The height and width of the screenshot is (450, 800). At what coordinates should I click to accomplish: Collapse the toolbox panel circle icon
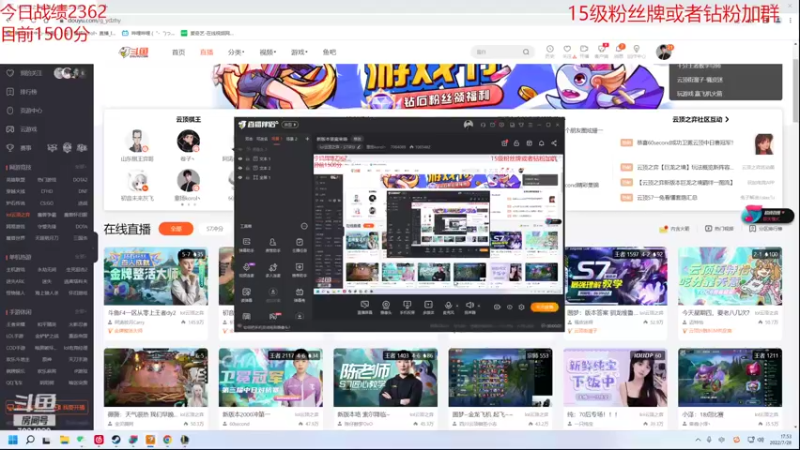[x=304, y=226]
